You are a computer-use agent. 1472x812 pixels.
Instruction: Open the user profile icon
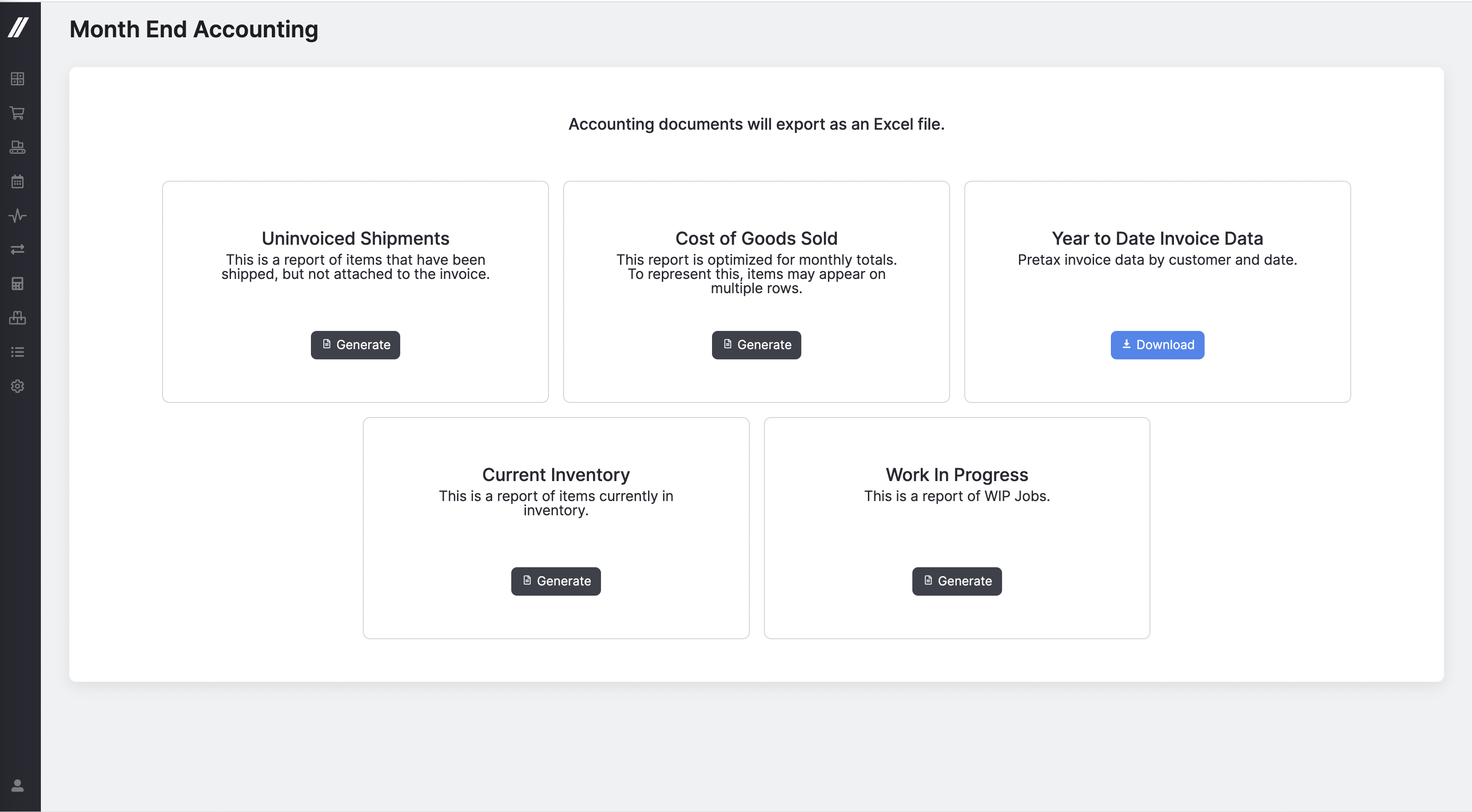[x=18, y=786]
